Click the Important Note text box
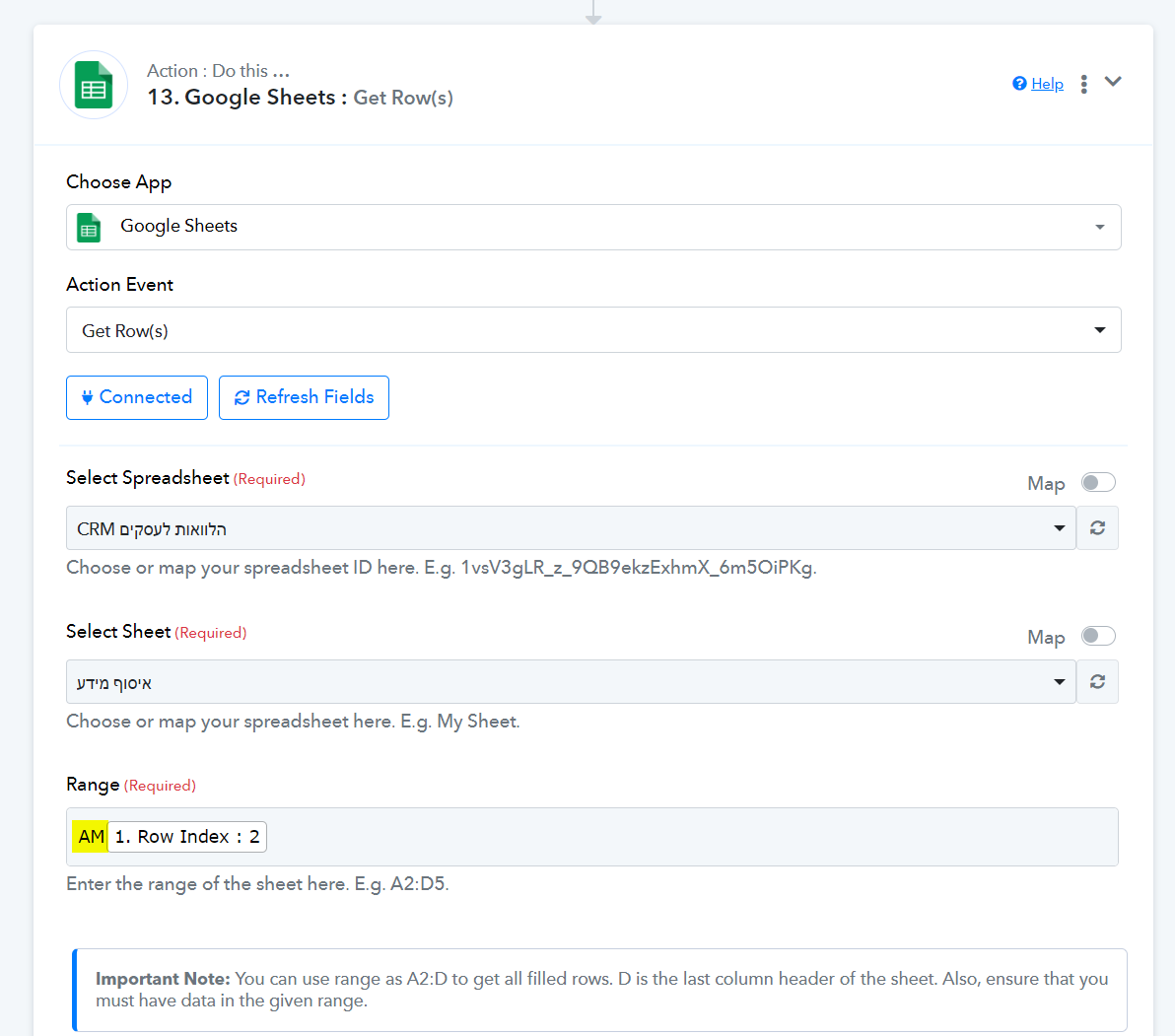Image resolution: width=1175 pixels, height=1036 pixels. coord(599,990)
